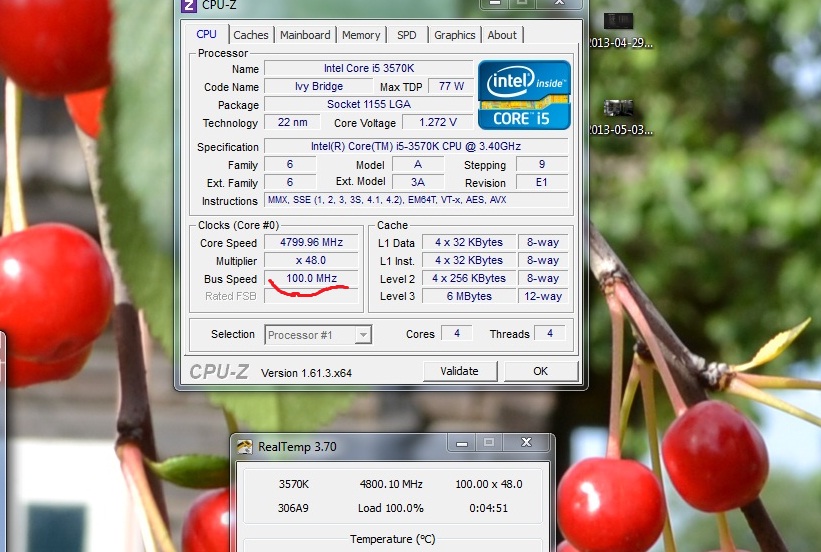Click the Core Speed value field
This screenshot has width=821, height=552.
pyautogui.click(x=315, y=243)
